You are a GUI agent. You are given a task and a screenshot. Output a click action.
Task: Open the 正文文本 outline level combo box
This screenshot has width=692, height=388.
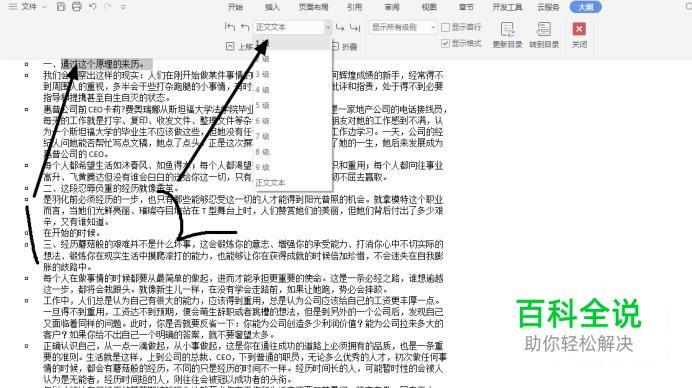tap(292, 27)
